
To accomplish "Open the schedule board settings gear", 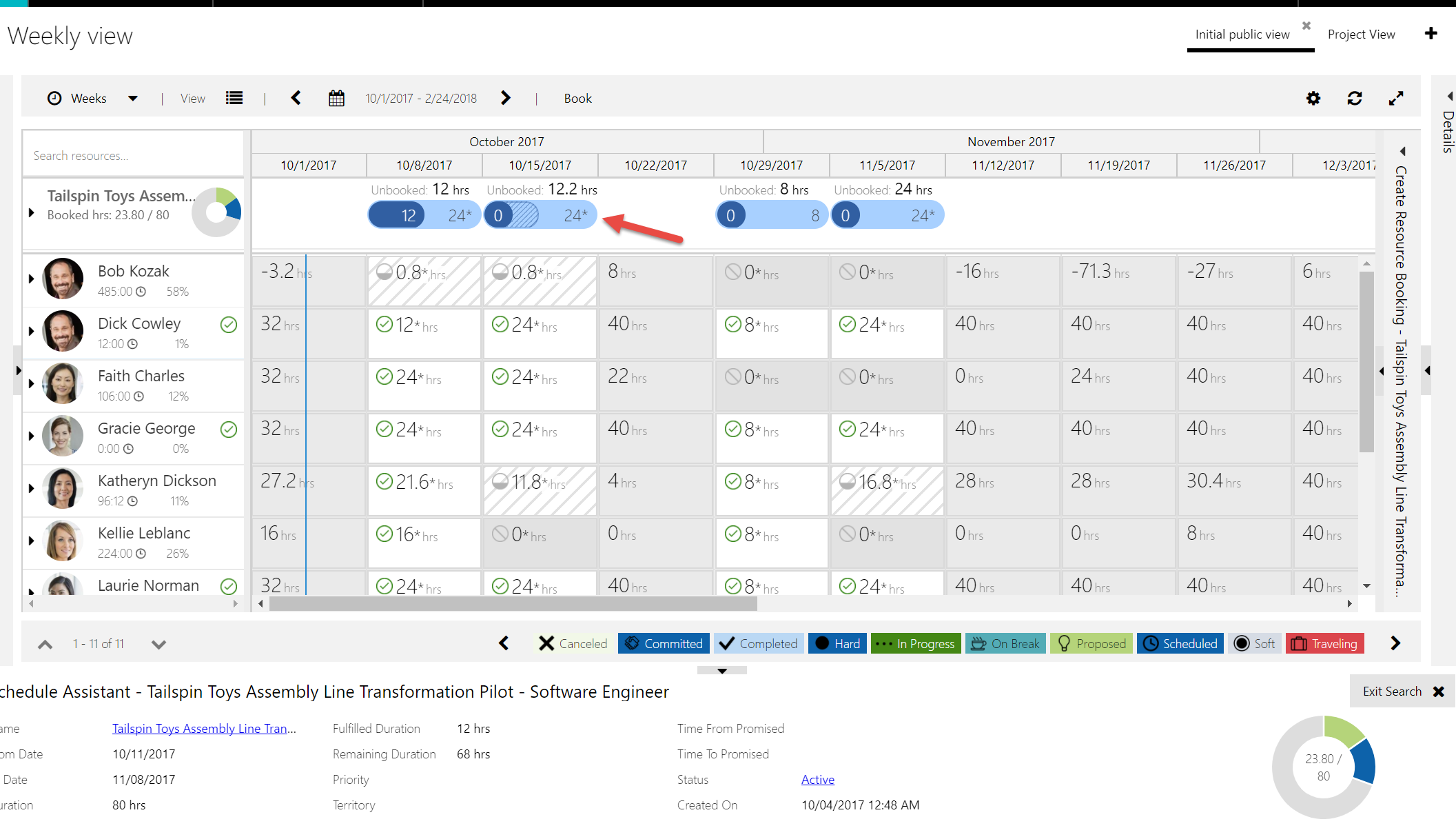I will click(1313, 99).
